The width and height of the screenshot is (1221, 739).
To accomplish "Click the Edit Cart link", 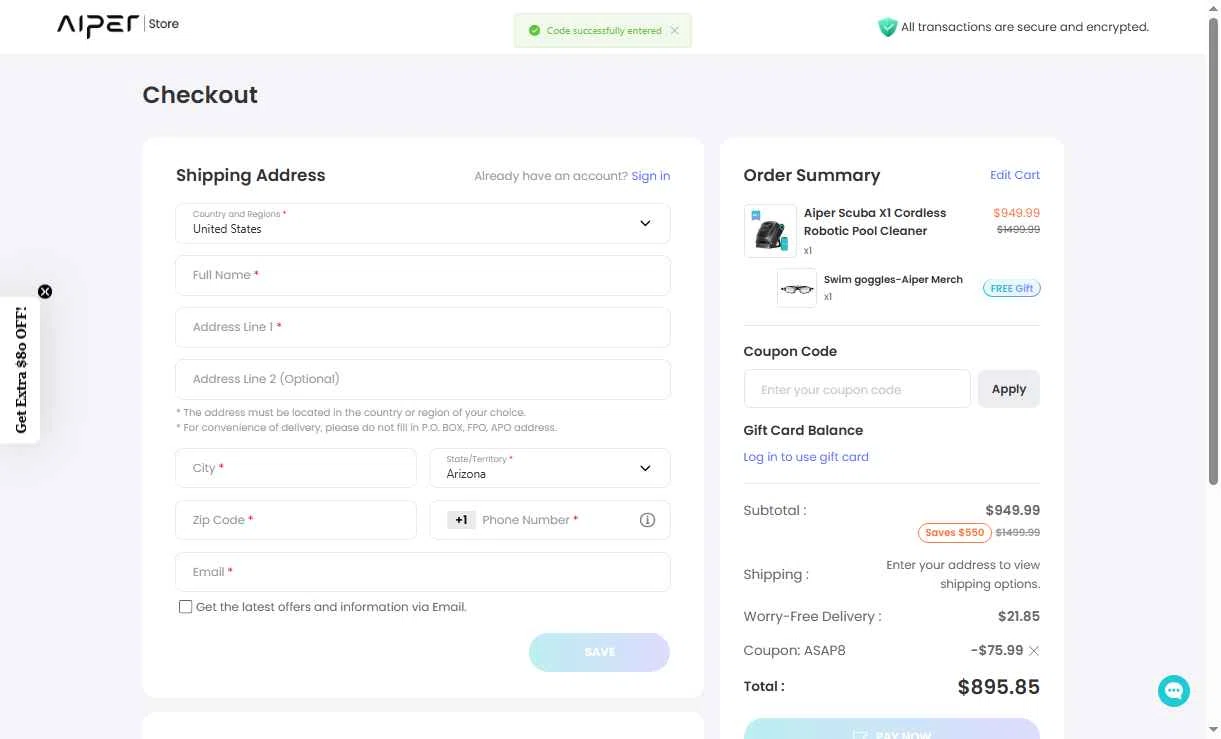I will (1015, 175).
